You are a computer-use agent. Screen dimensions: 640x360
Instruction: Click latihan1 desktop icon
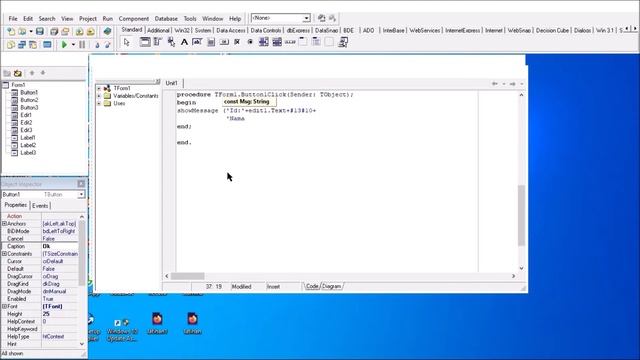157,323
